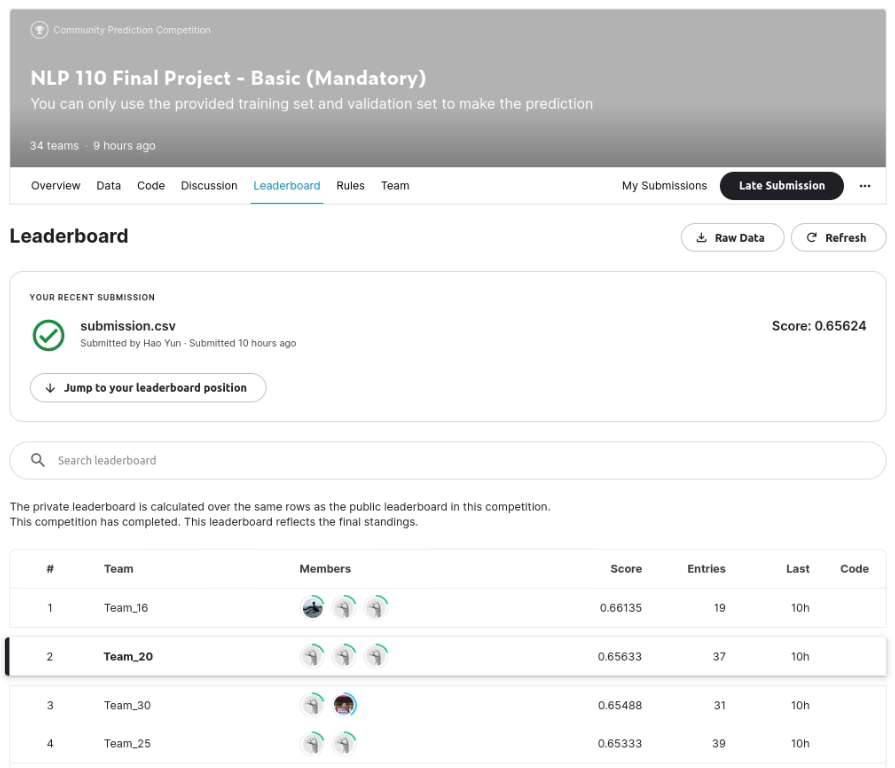
Task: Click the magnifier icon in leaderboard search
Action: click(38, 461)
